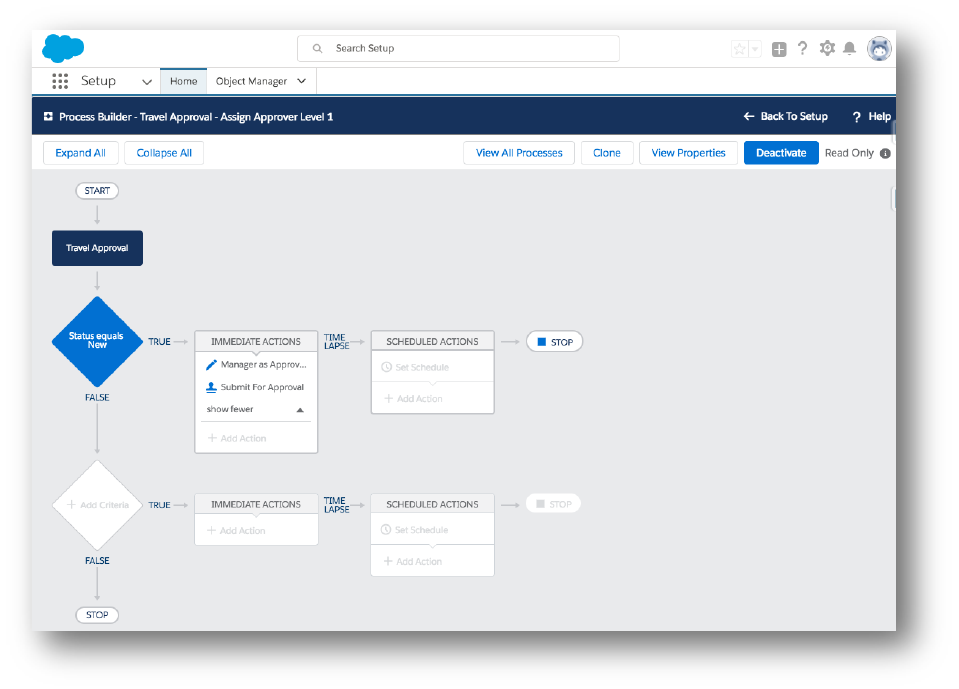The height and width of the screenshot is (689, 959).
Task: Select the Travel Approval object node
Action: point(97,248)
